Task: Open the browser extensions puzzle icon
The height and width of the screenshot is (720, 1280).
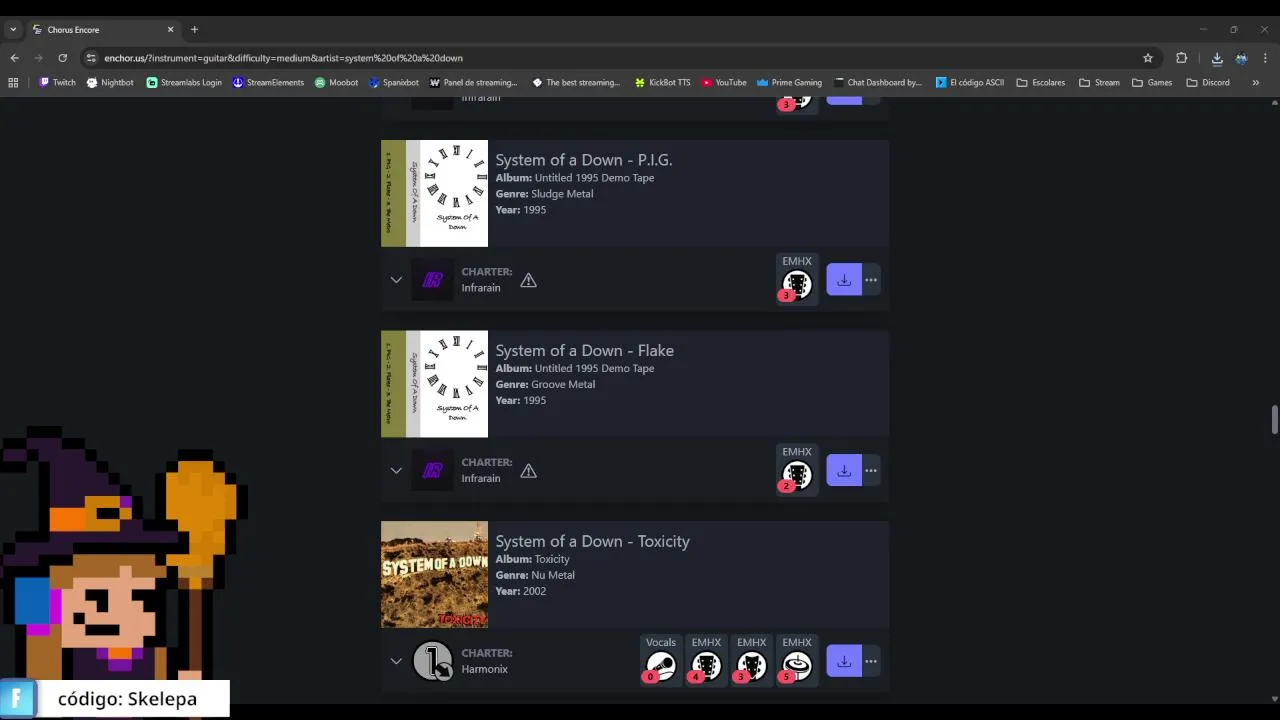Action: pos(1181,58)
